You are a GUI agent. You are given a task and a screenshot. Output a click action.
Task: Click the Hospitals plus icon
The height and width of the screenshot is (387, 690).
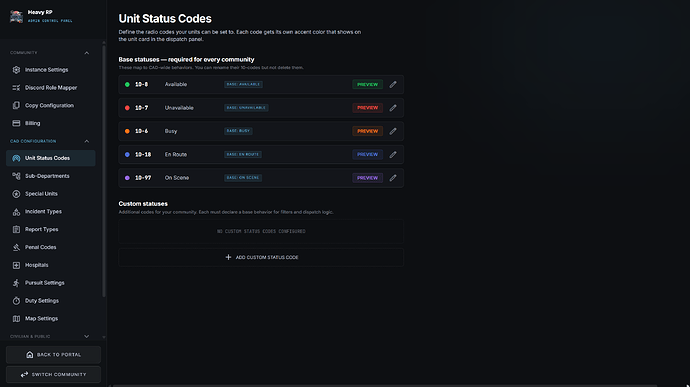(16, 265)
